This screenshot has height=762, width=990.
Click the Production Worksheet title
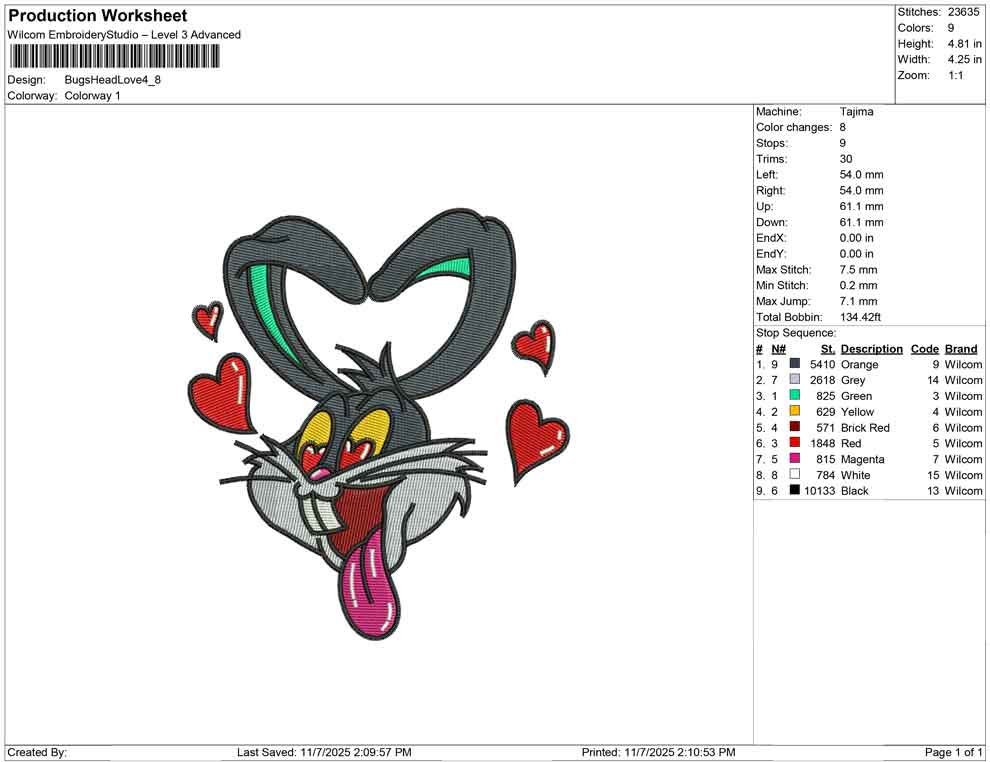97,15
